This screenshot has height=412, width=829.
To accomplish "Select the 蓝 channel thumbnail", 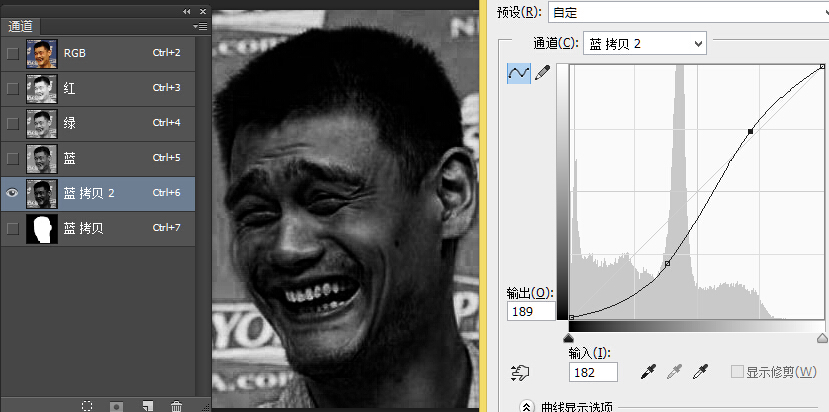I will (42, 158).
